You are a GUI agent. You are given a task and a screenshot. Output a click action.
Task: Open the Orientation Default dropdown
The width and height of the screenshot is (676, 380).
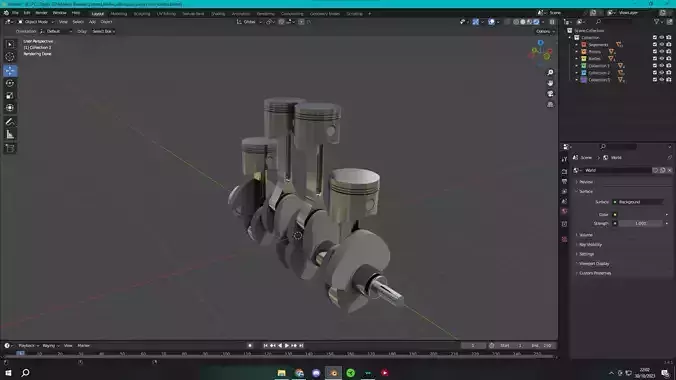[56, 31]
